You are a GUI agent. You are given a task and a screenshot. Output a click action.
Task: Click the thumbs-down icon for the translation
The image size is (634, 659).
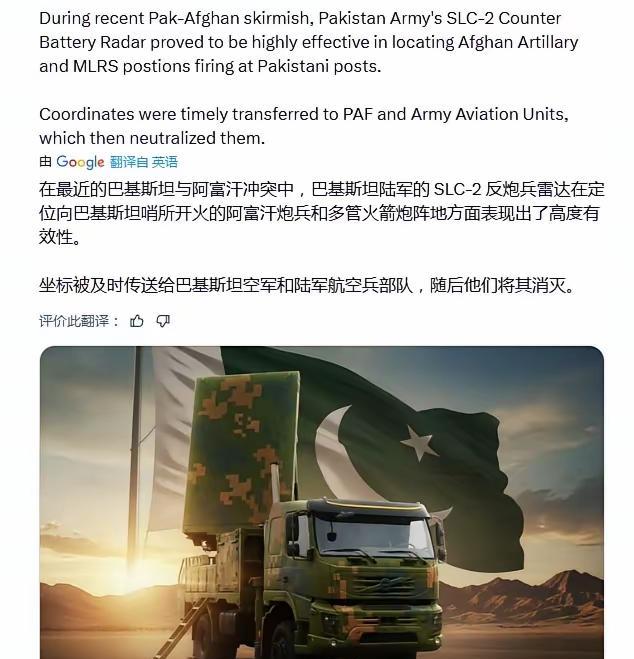[163, 321]
